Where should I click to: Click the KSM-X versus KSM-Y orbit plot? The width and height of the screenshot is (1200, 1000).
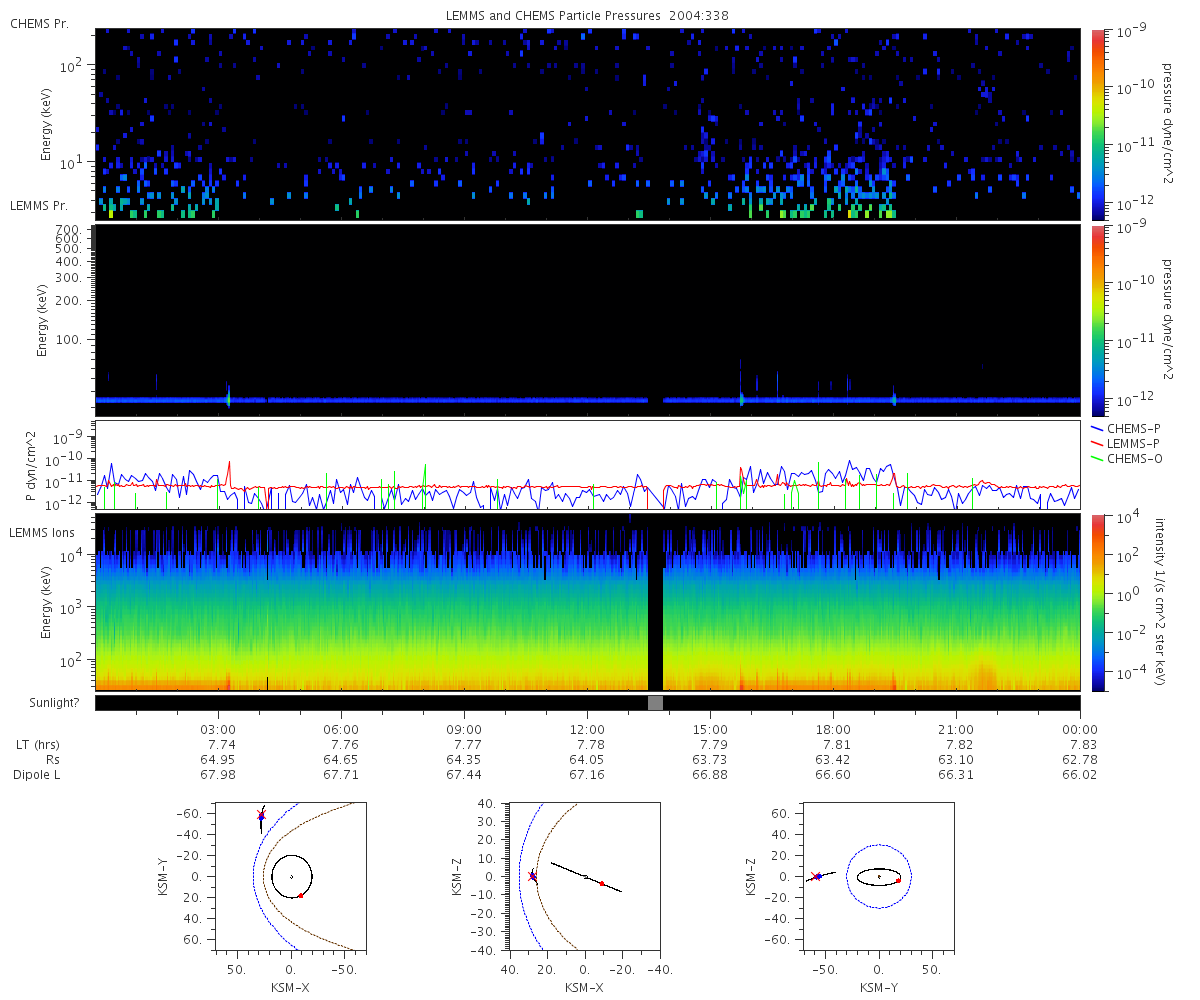(x=290, y=875)
